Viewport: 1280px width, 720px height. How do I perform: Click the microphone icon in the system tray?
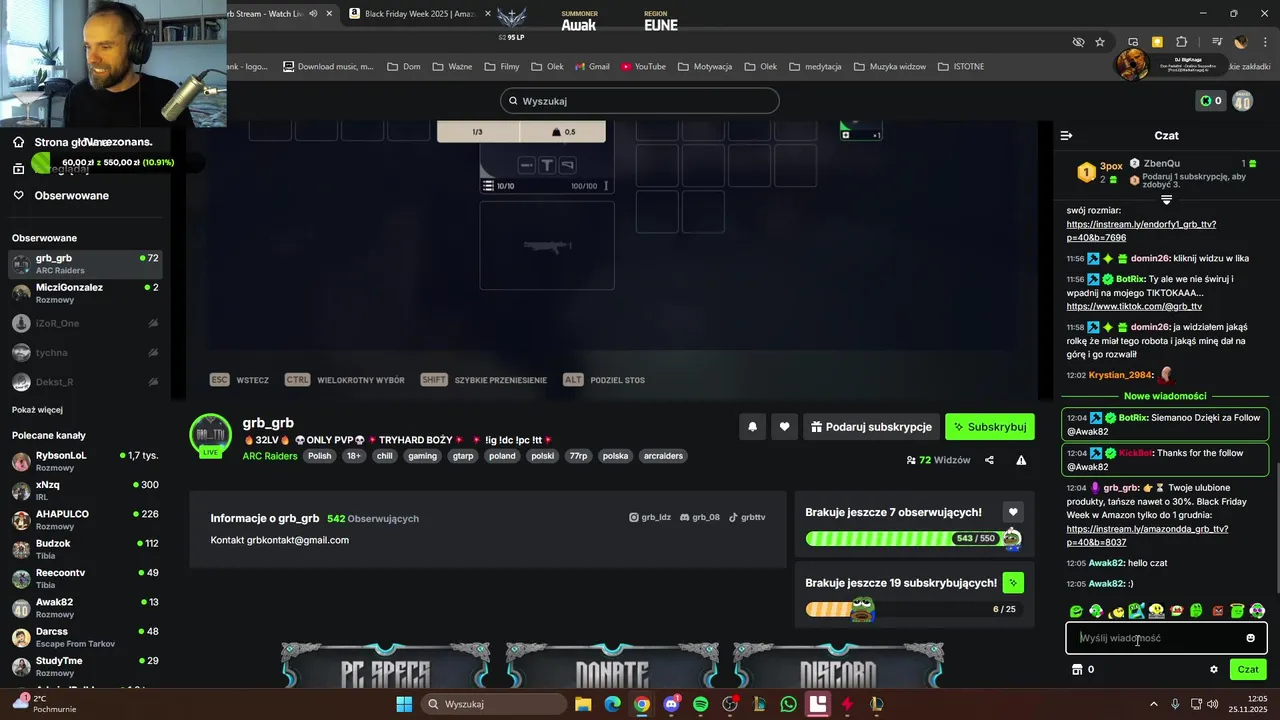(1175, 704)
